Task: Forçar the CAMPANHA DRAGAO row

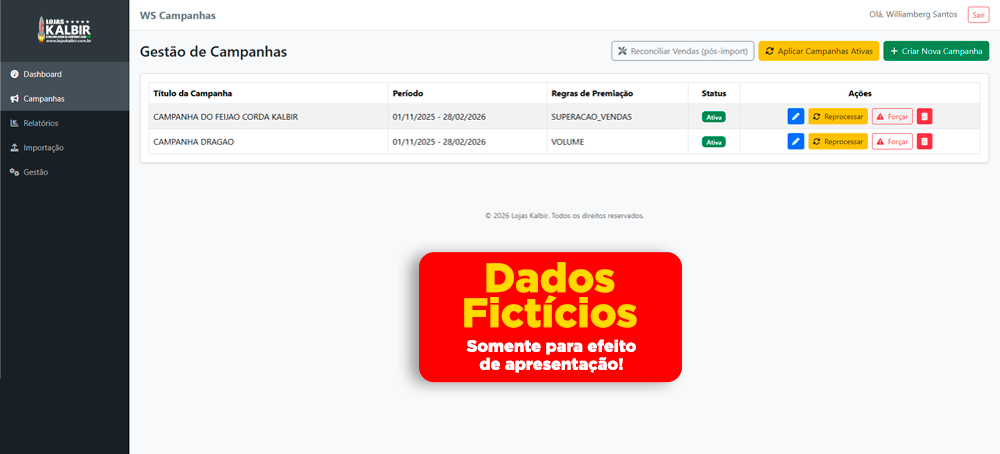Action: [892, 142]
